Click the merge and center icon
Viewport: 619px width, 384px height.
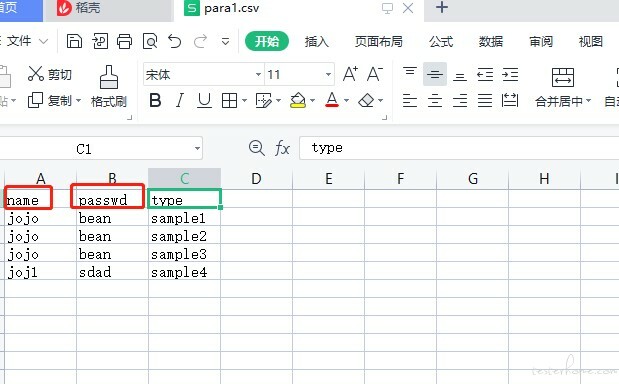coord(563,86)
